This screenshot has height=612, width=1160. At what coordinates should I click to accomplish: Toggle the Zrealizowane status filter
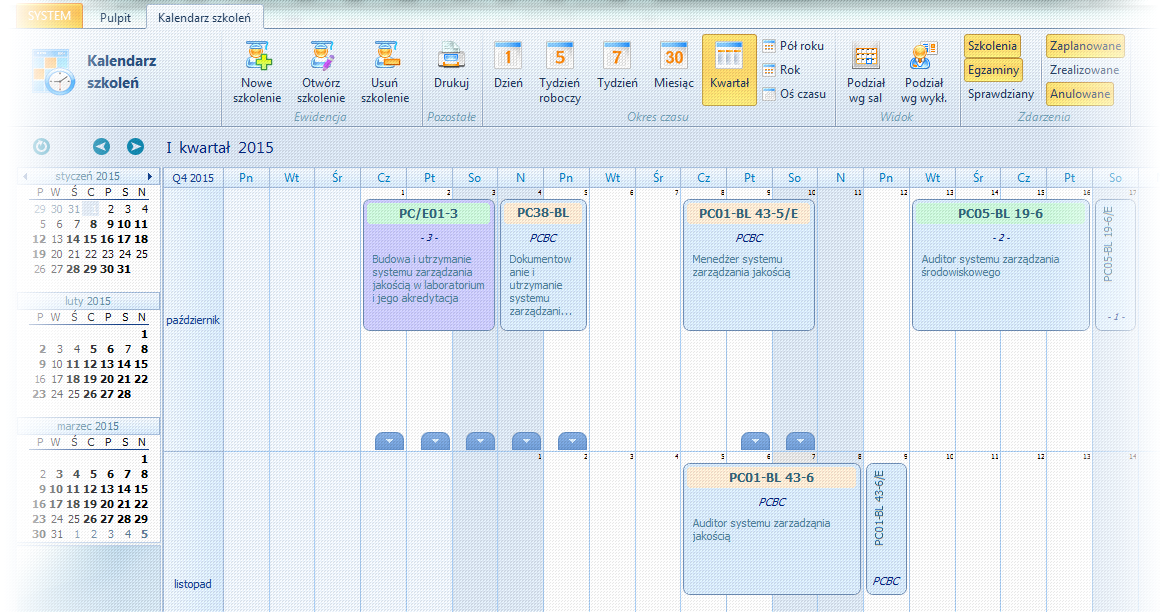tap(1085, 70)
